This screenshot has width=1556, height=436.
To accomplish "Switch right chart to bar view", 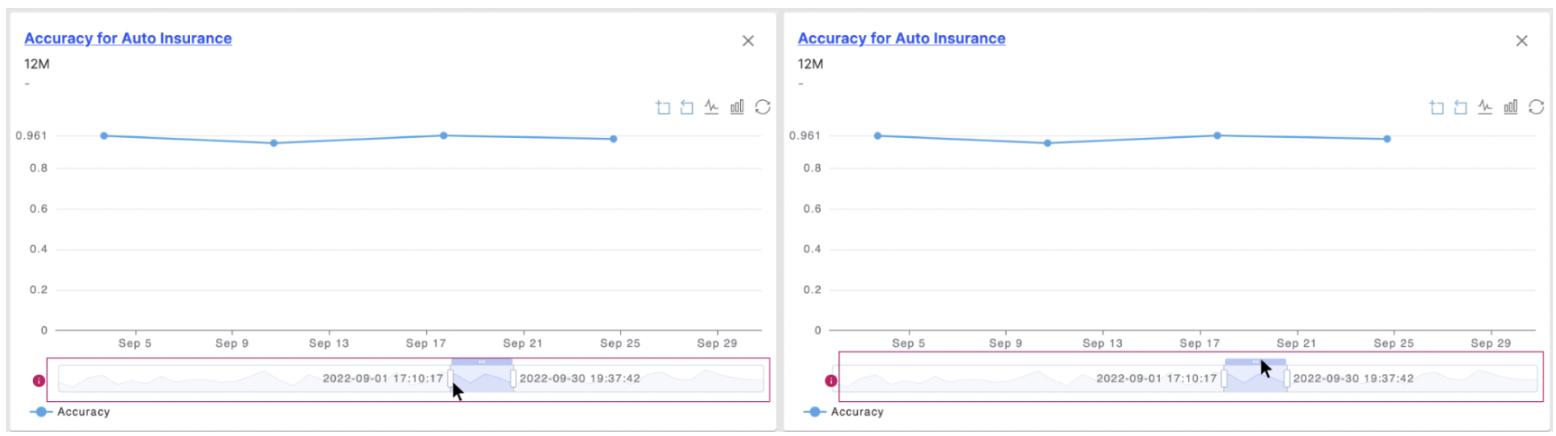I will (x=1511, y=107).
